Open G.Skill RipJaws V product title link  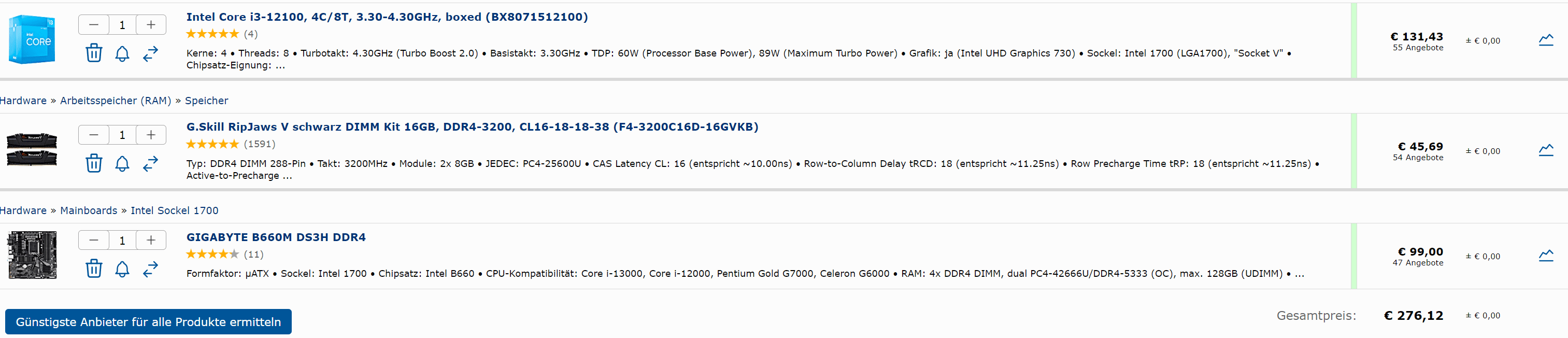point(473,126)
